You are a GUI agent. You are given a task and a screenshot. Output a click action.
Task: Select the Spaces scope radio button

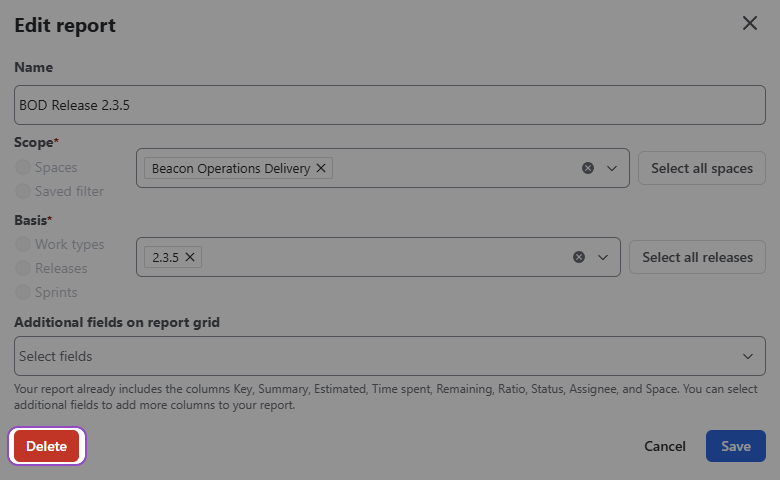(x=23, y=167)
